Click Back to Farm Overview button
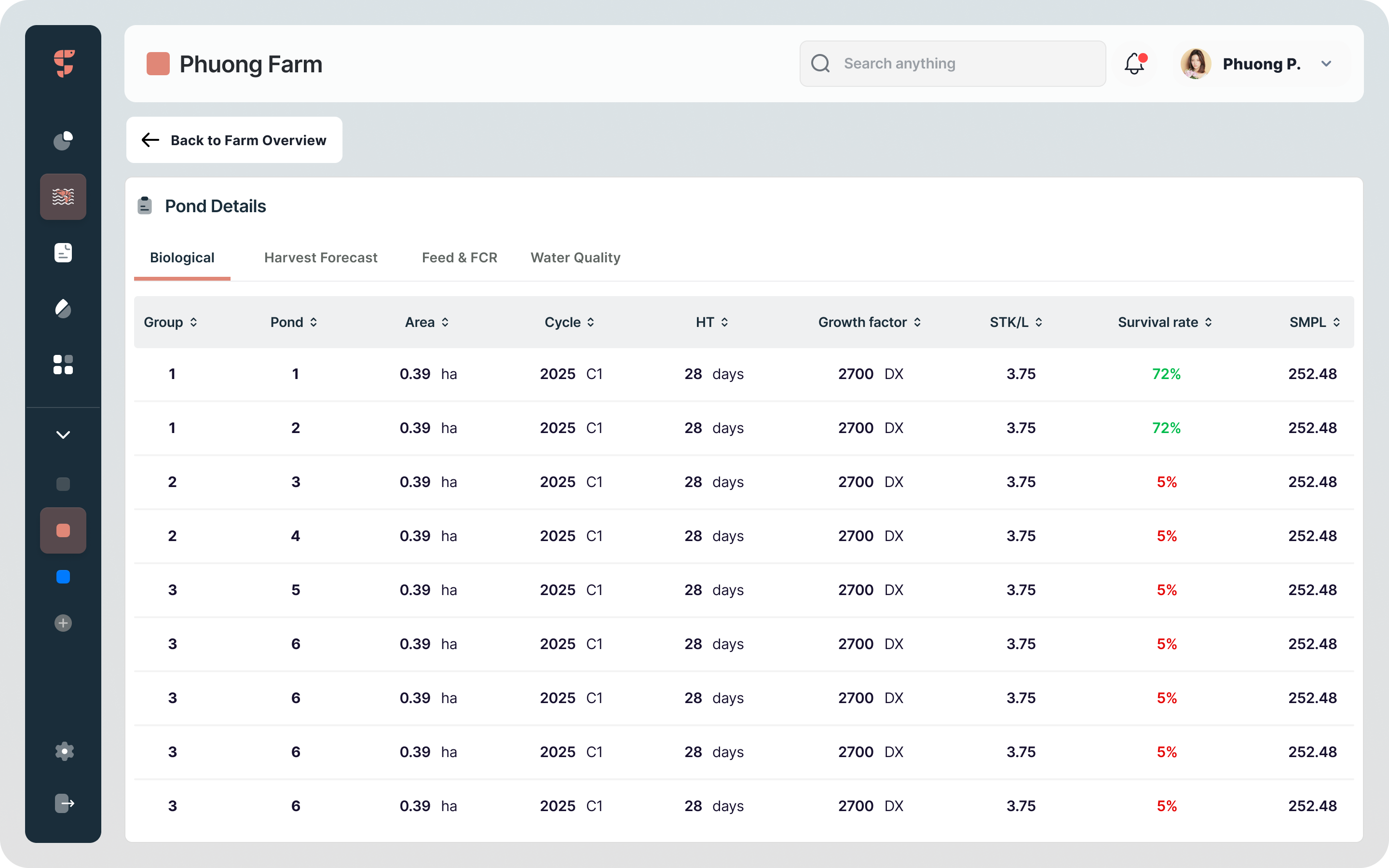This screenshot has height=868, width=1389. click(x=234, y=140)
